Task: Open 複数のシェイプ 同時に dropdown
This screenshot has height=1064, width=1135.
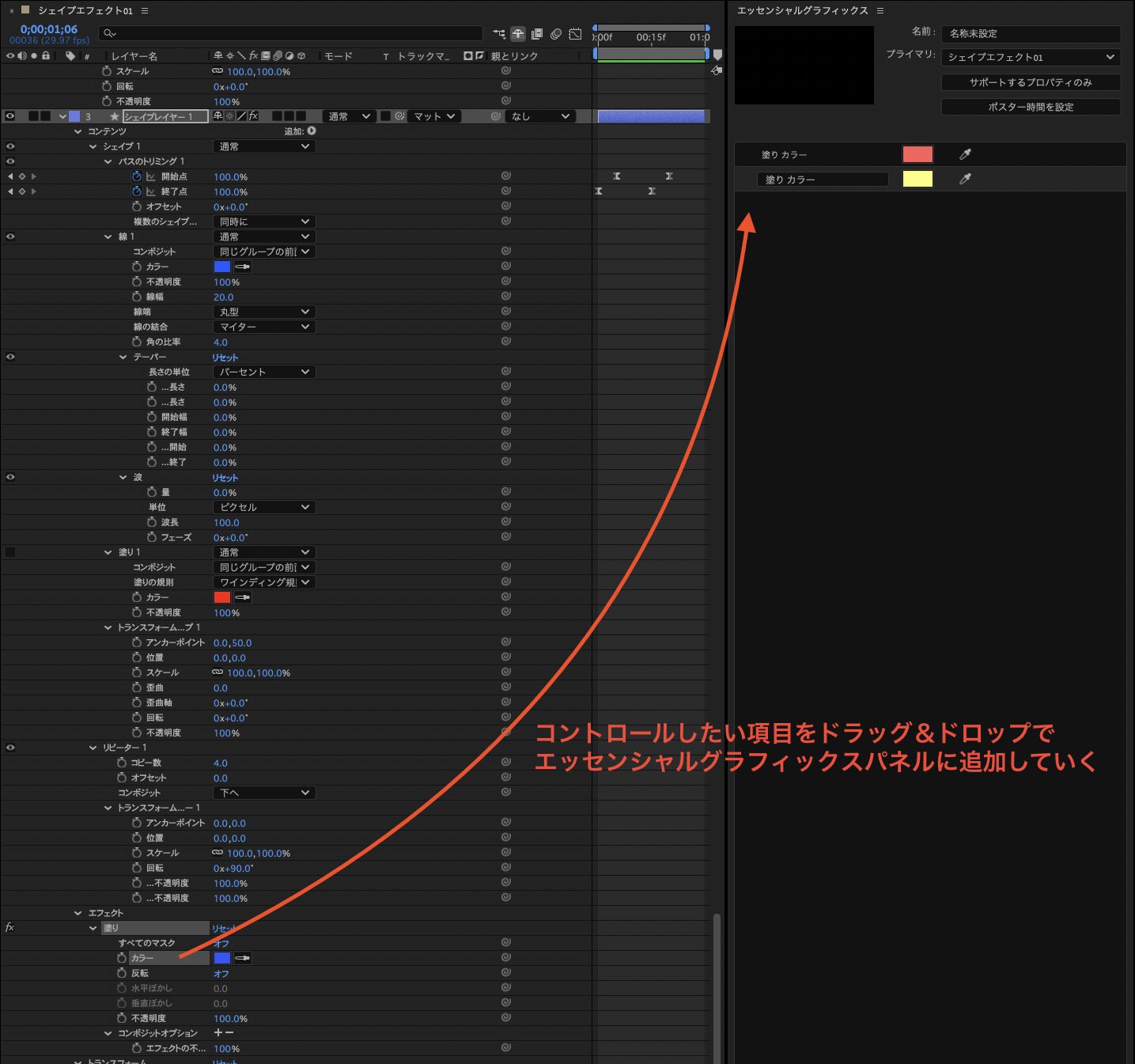Action: point(264,222)
